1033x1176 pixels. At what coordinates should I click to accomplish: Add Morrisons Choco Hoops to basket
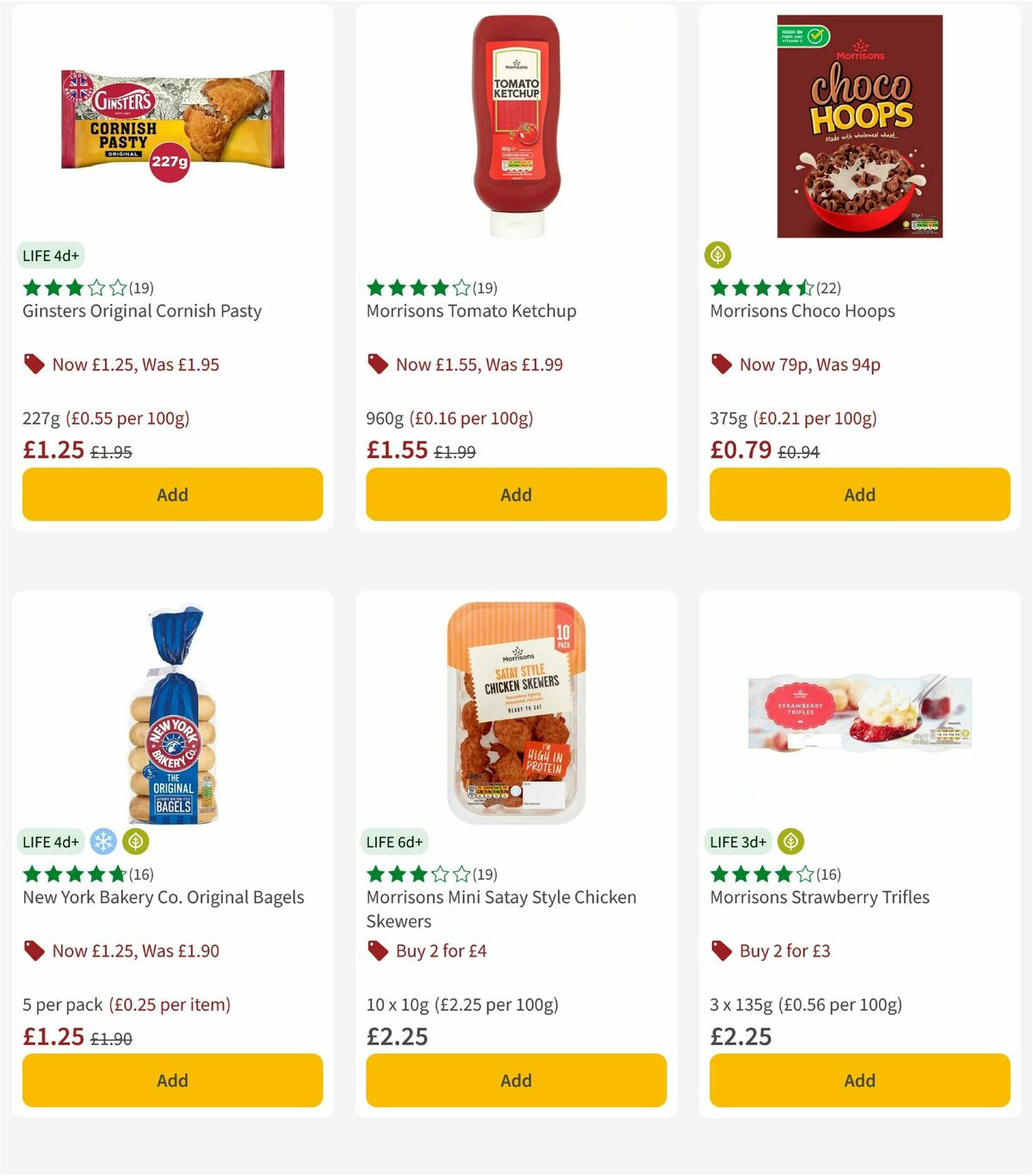click(859, 494)
